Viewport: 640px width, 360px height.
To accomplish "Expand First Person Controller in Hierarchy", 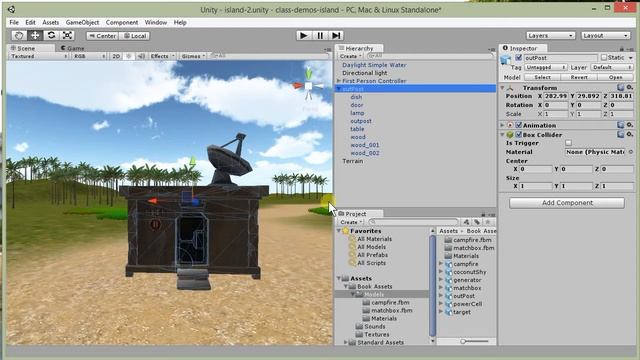I will tap(338, 81).
